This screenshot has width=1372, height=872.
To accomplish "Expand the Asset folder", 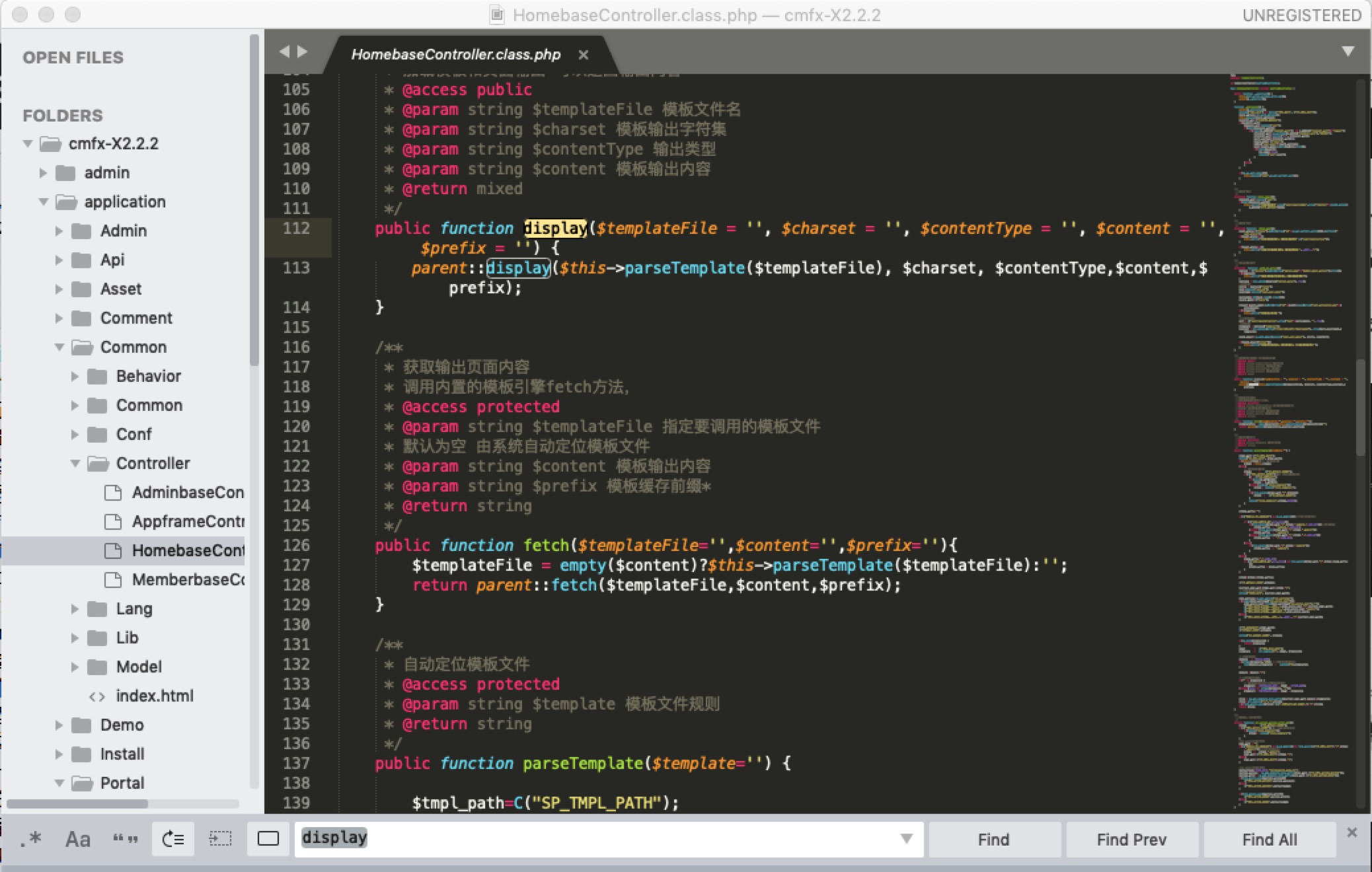I will pos(59,289).
